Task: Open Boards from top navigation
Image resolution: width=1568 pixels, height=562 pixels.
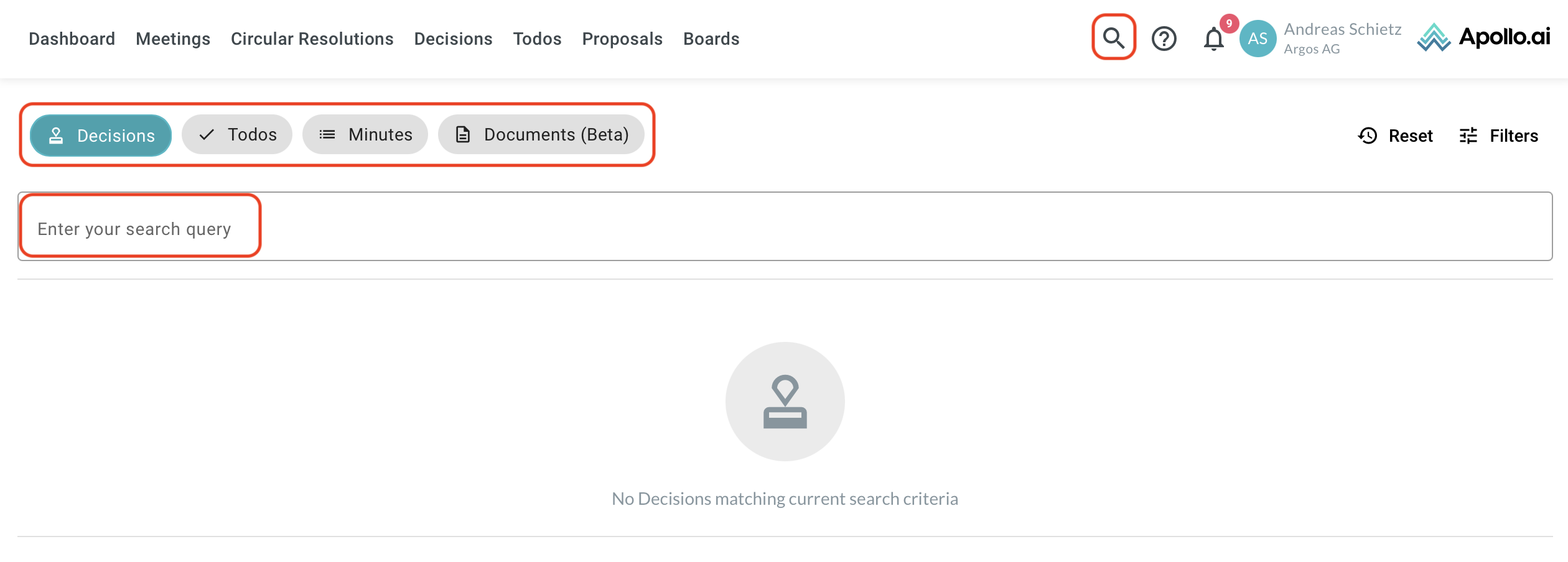Action: click(x=711, y=39)
